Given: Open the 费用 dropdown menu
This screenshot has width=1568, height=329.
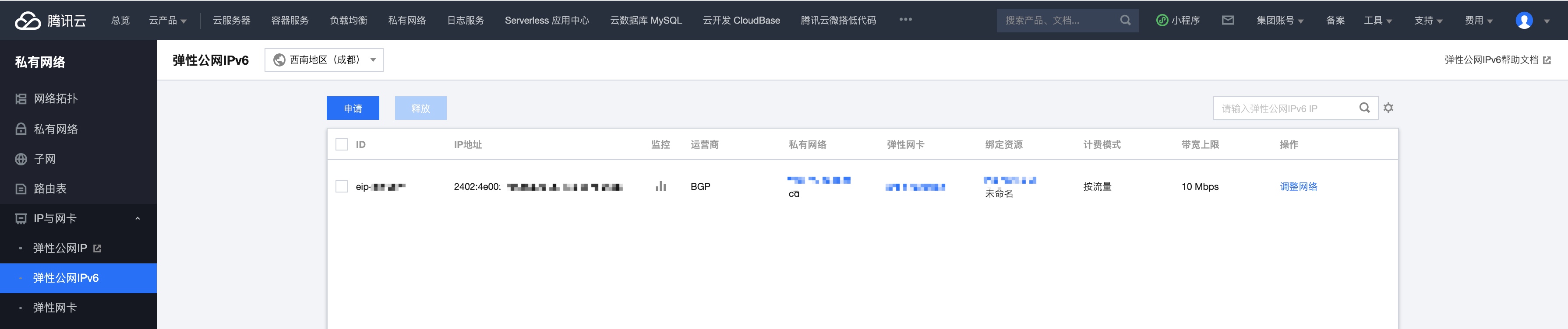Looking at the screenshot, I should [1479, 20].
